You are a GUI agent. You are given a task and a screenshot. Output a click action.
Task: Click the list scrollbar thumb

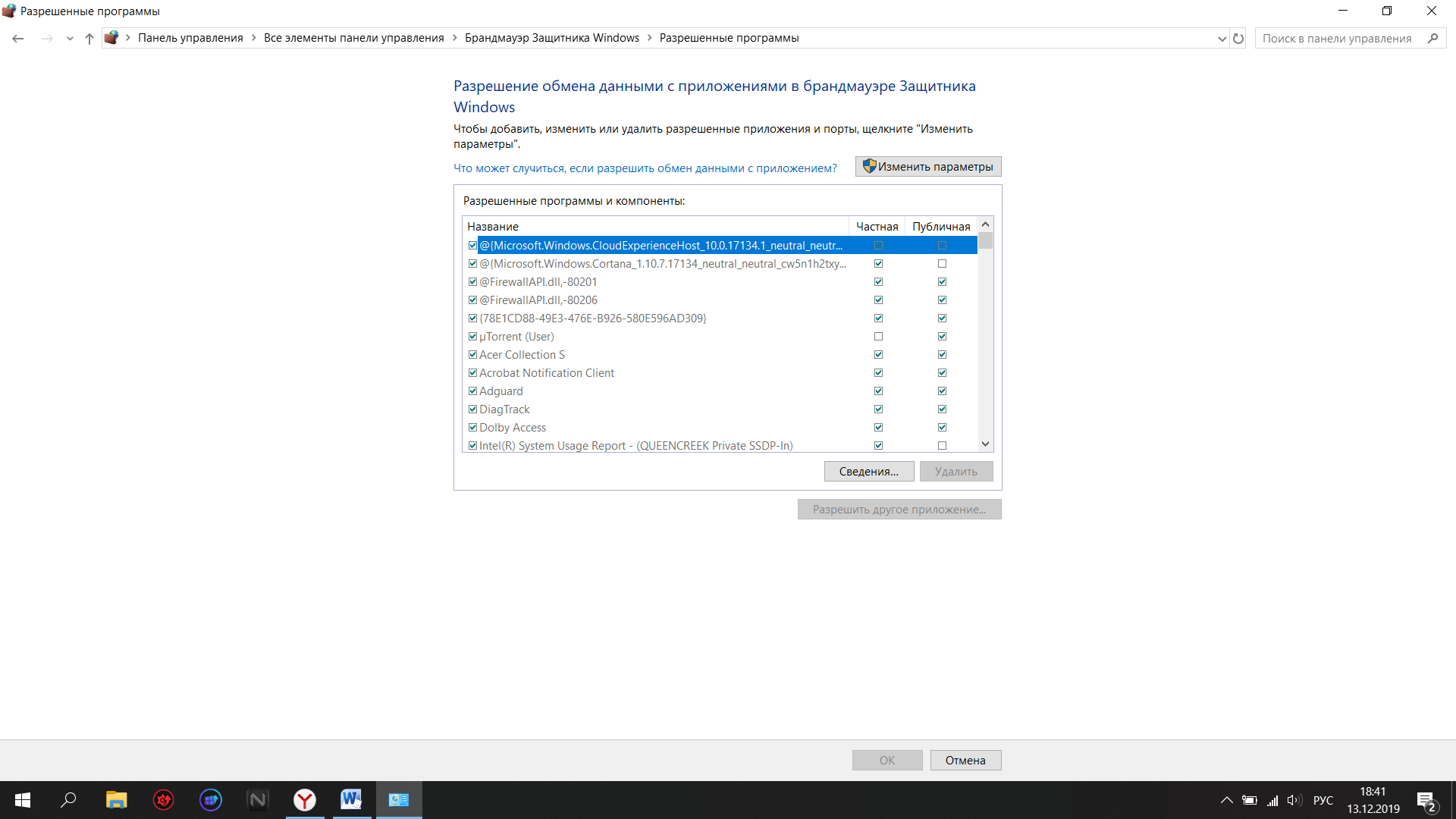(985, 241)
